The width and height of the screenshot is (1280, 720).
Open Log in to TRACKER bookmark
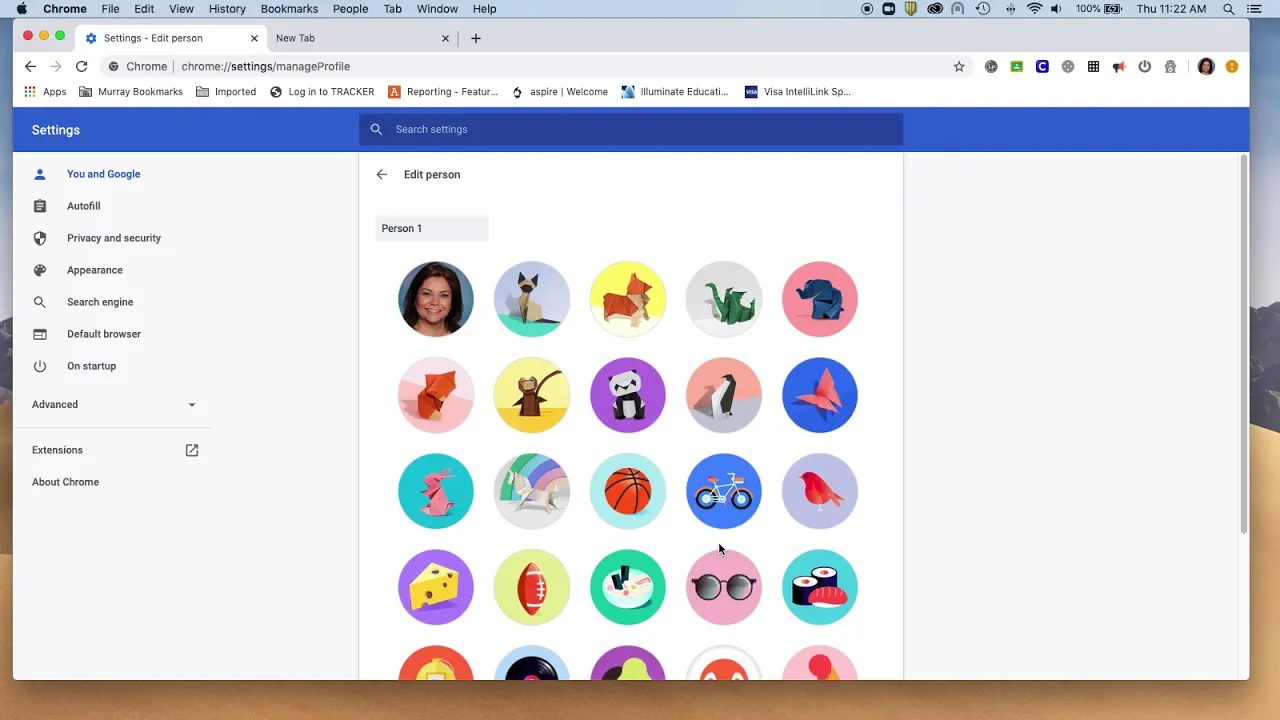coord(322,91)
